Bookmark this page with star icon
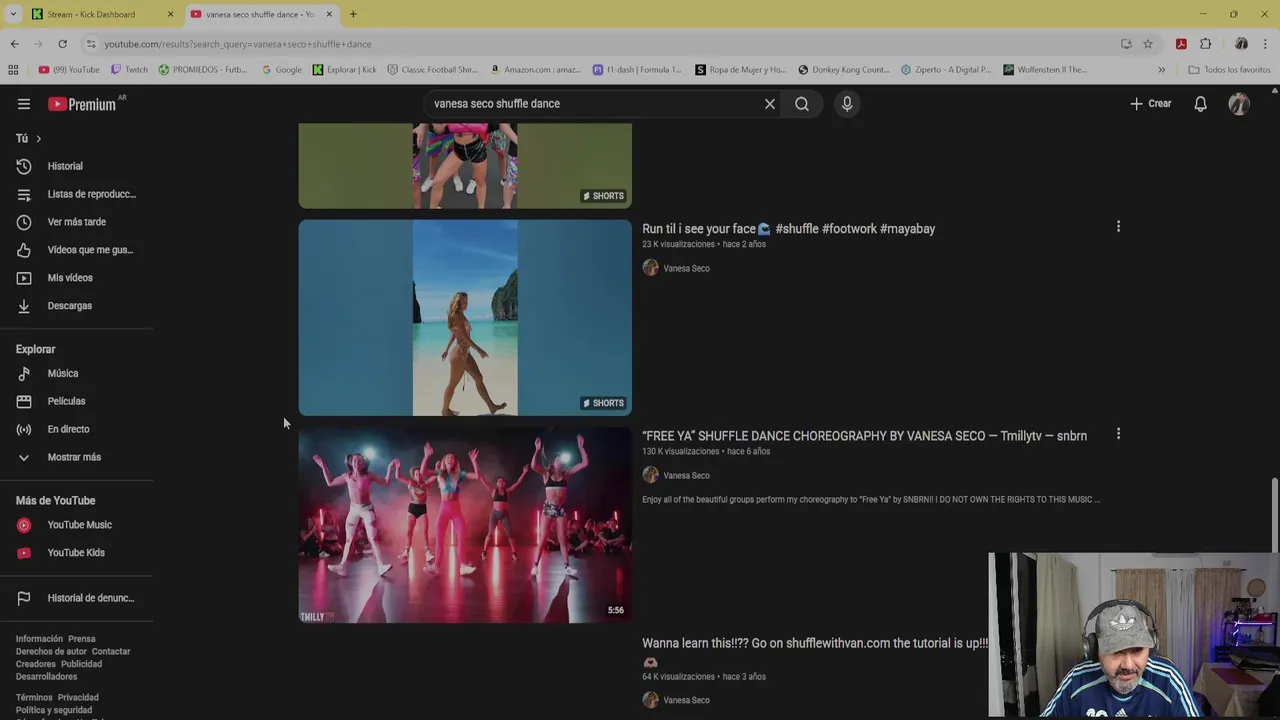The image size is (1280, 720). 1148,44
